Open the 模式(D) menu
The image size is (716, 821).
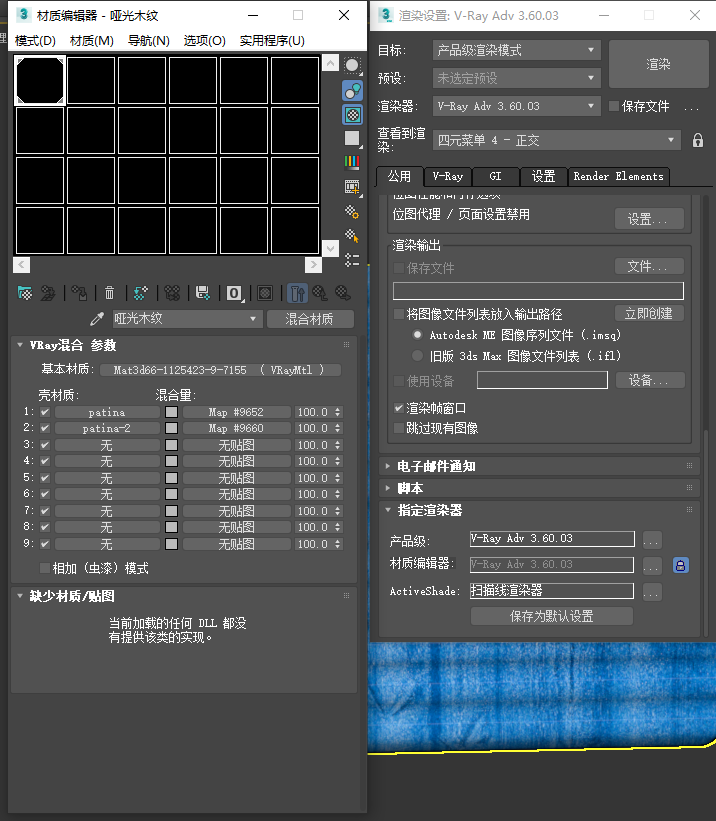[35, 41]
